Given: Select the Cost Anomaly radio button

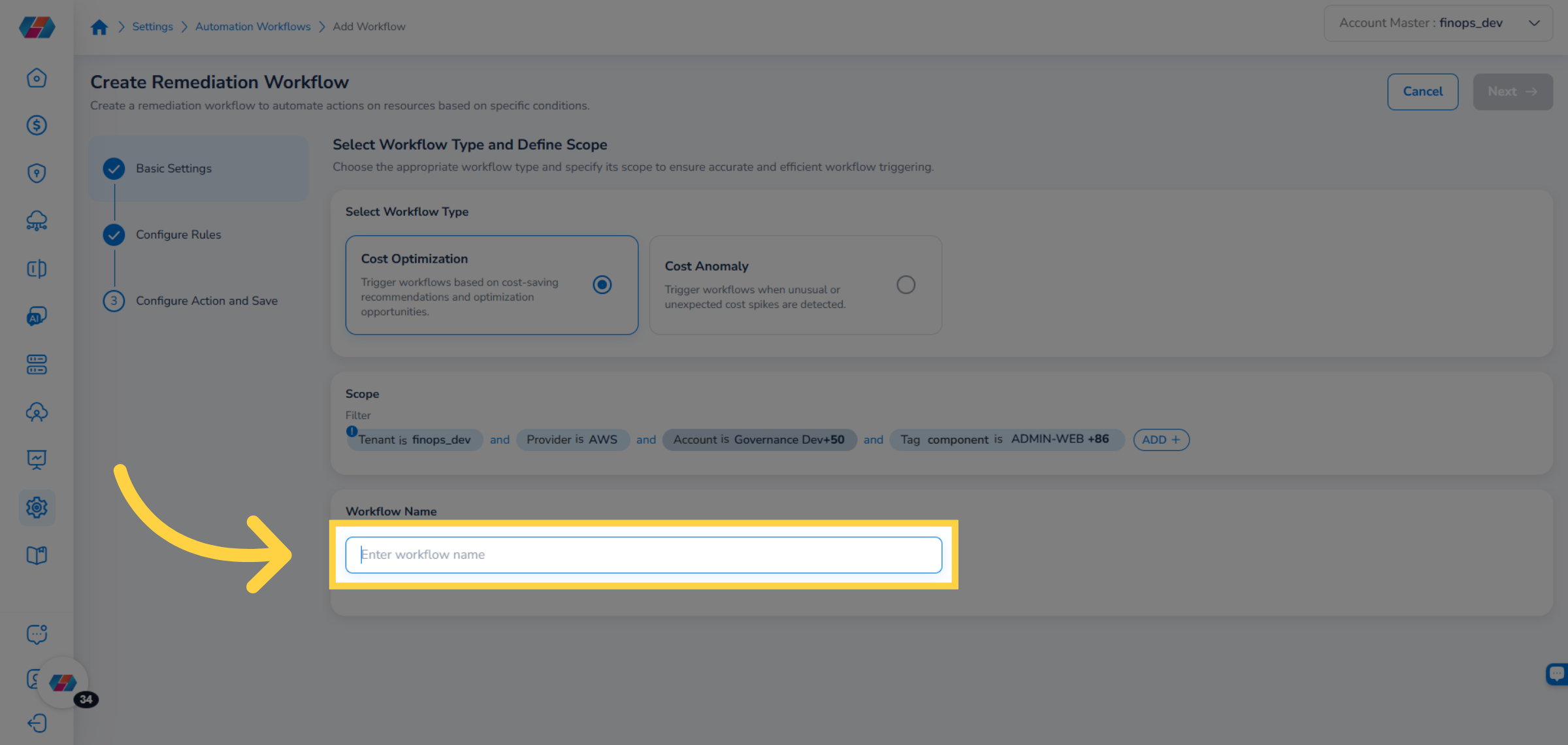Looking at the screenshot, I should (x=906, y=285).
